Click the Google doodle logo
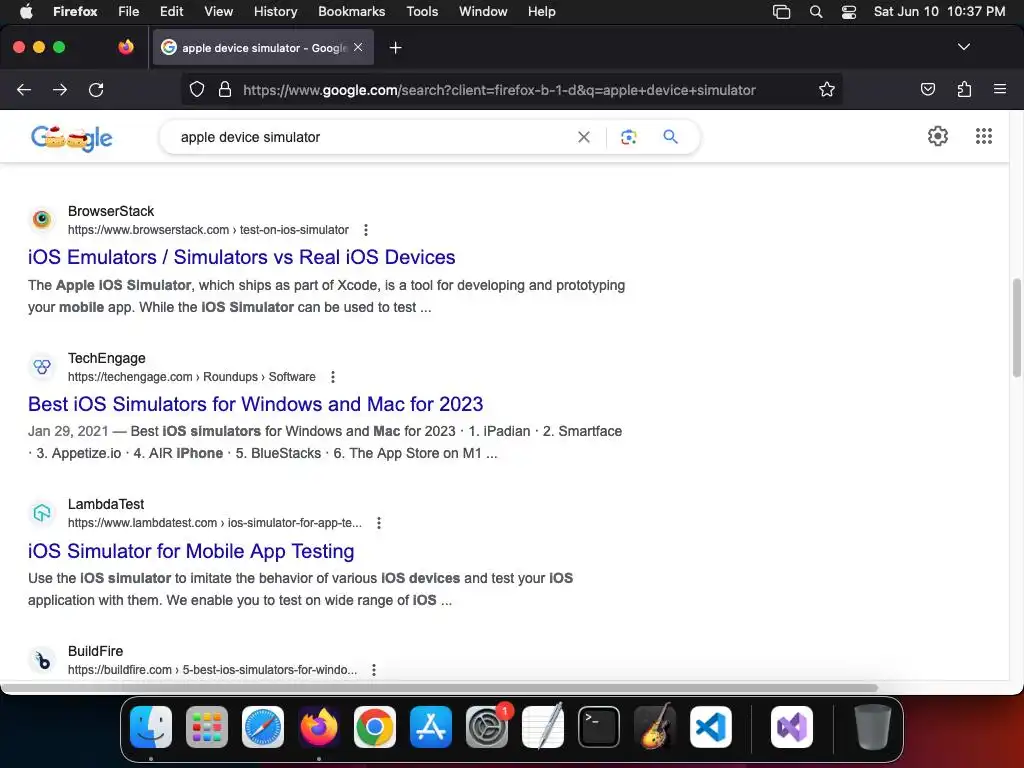Image resolution: width=1024 pixels, height=768 pixels. 72,137
